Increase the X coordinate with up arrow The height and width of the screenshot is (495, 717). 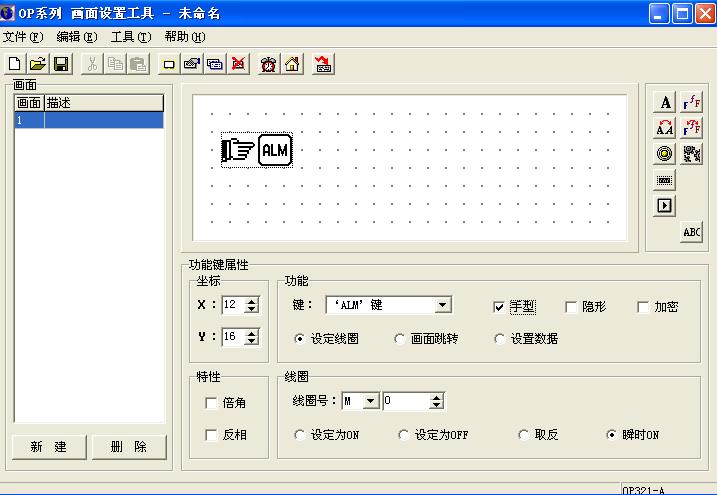252,301
